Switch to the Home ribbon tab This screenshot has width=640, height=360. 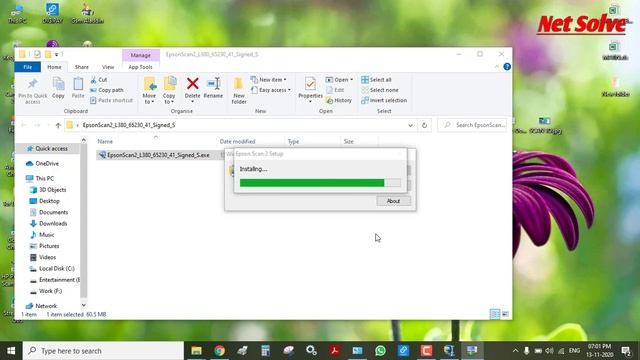[x=54, y=67]
